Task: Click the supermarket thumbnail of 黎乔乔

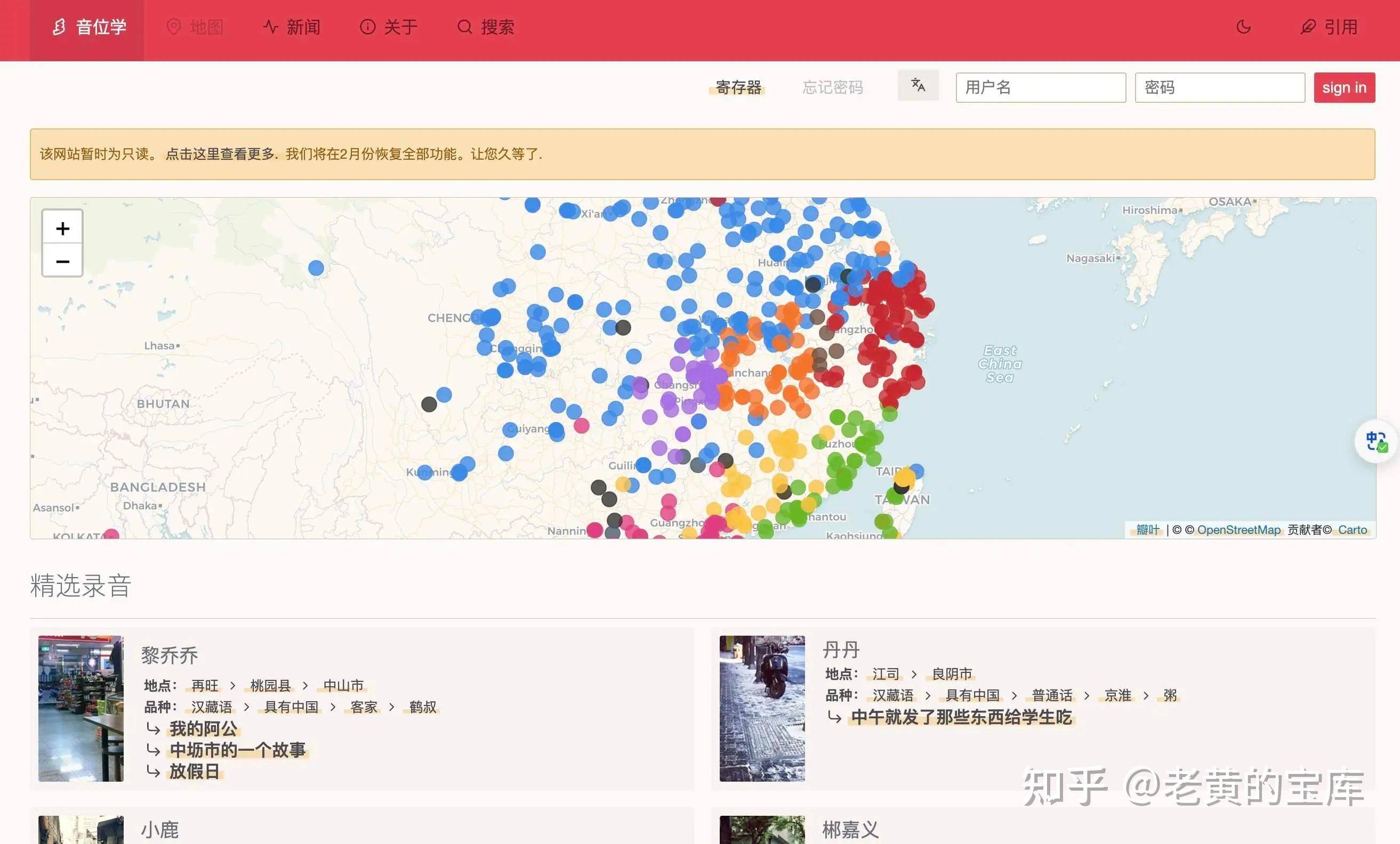Action: 81,708
